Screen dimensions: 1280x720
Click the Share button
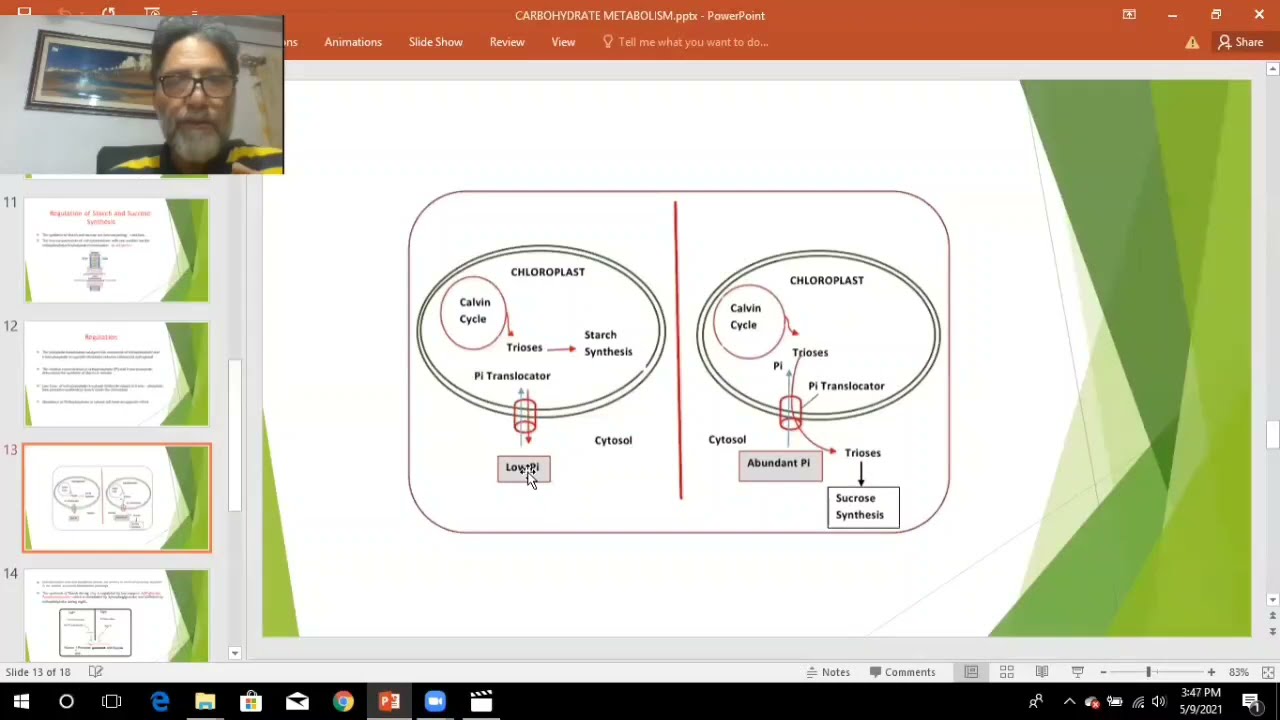[x=1240, y=42]
